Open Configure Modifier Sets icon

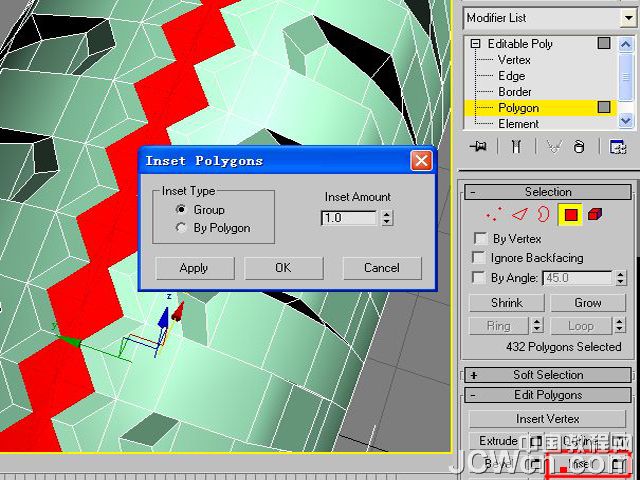coord(618,147)
